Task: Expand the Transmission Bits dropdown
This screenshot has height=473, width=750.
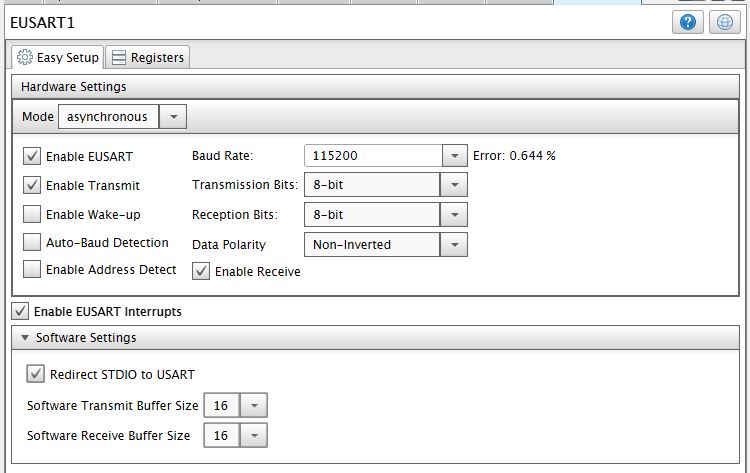Action: (455, 185)
